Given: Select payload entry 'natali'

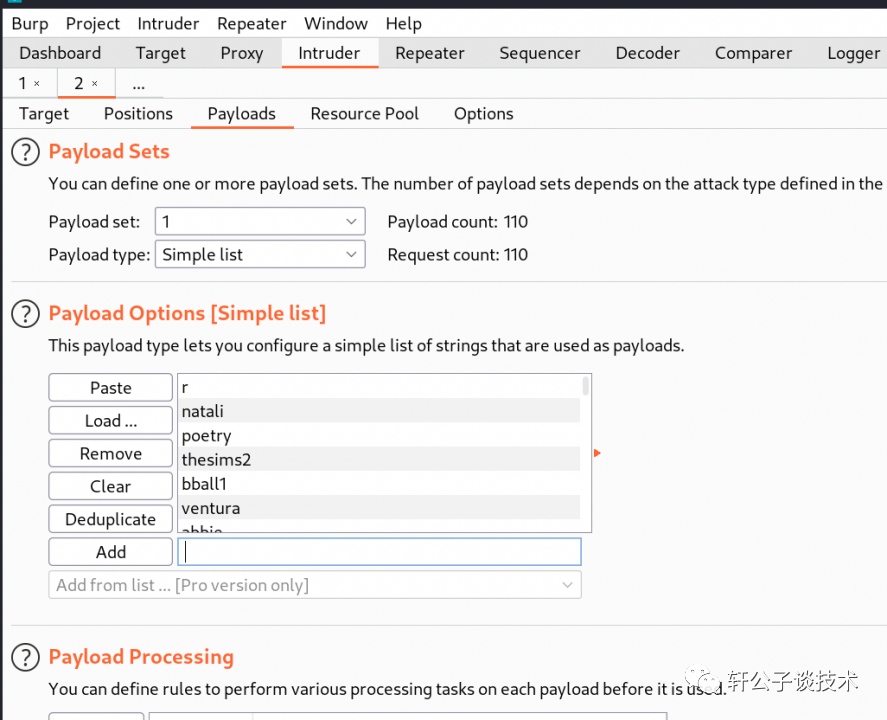Looking at the screenshot, I should click(x=379, y=411).
